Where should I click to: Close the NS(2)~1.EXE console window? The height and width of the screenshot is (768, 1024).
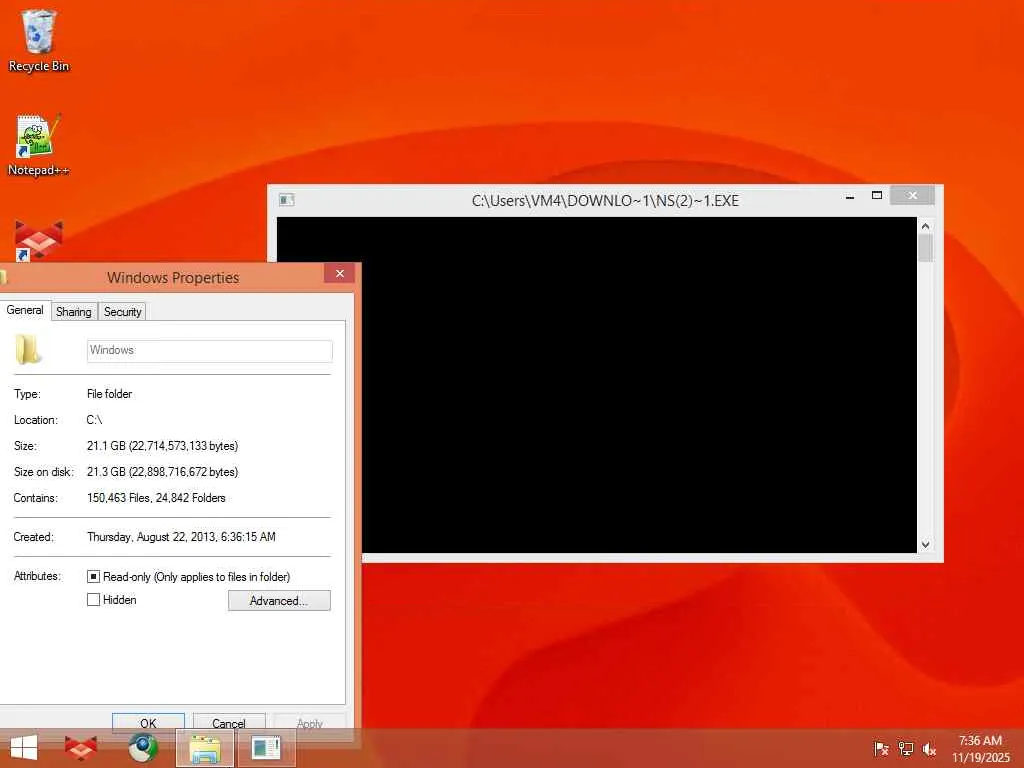coord(912,195)
